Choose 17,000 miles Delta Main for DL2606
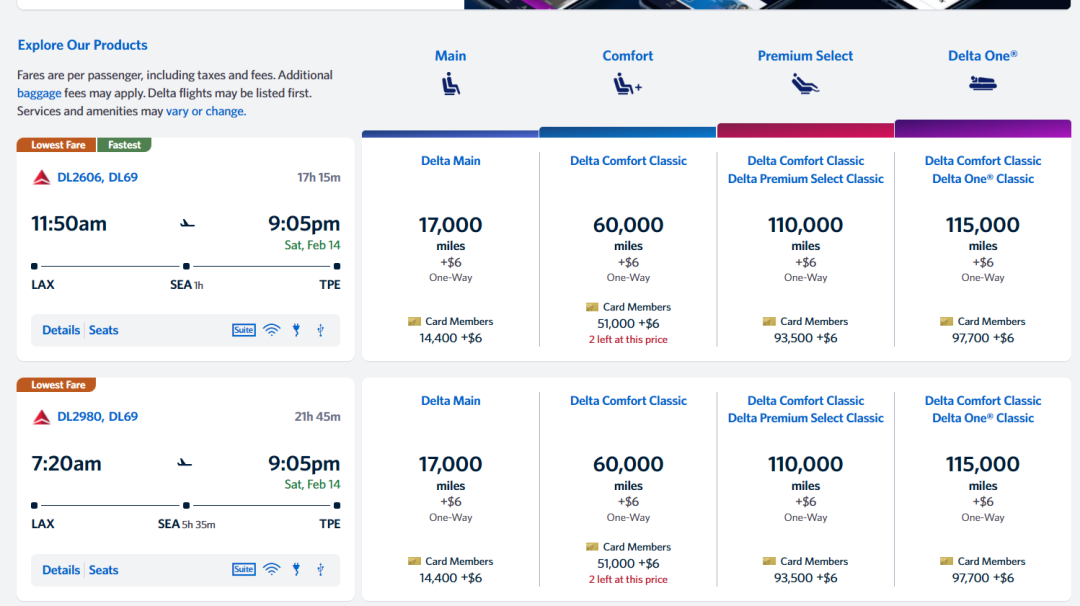 tap(450, 226)
